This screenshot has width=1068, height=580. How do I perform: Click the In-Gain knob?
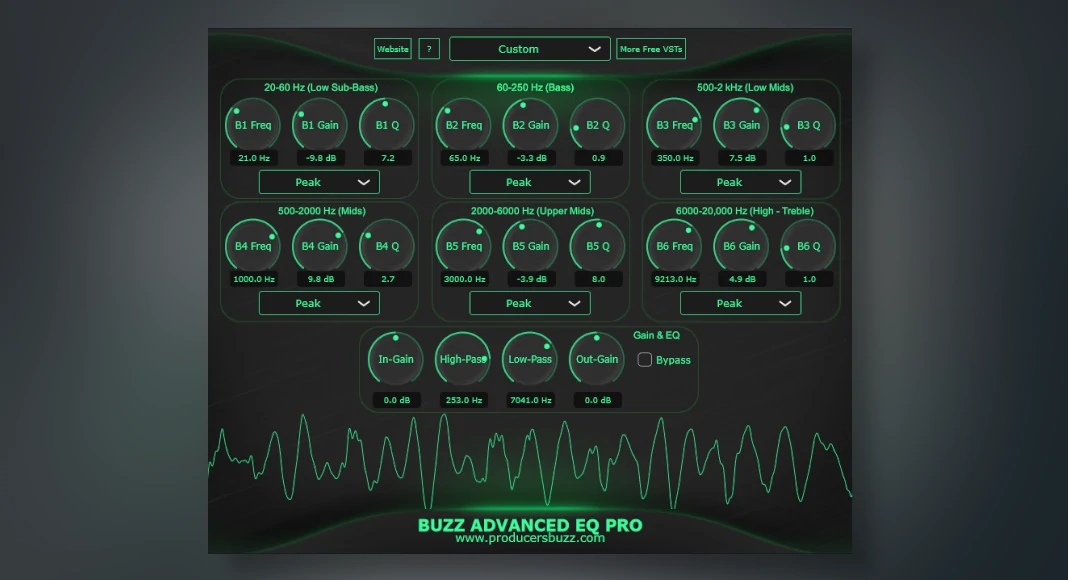[x=396, y=359]
